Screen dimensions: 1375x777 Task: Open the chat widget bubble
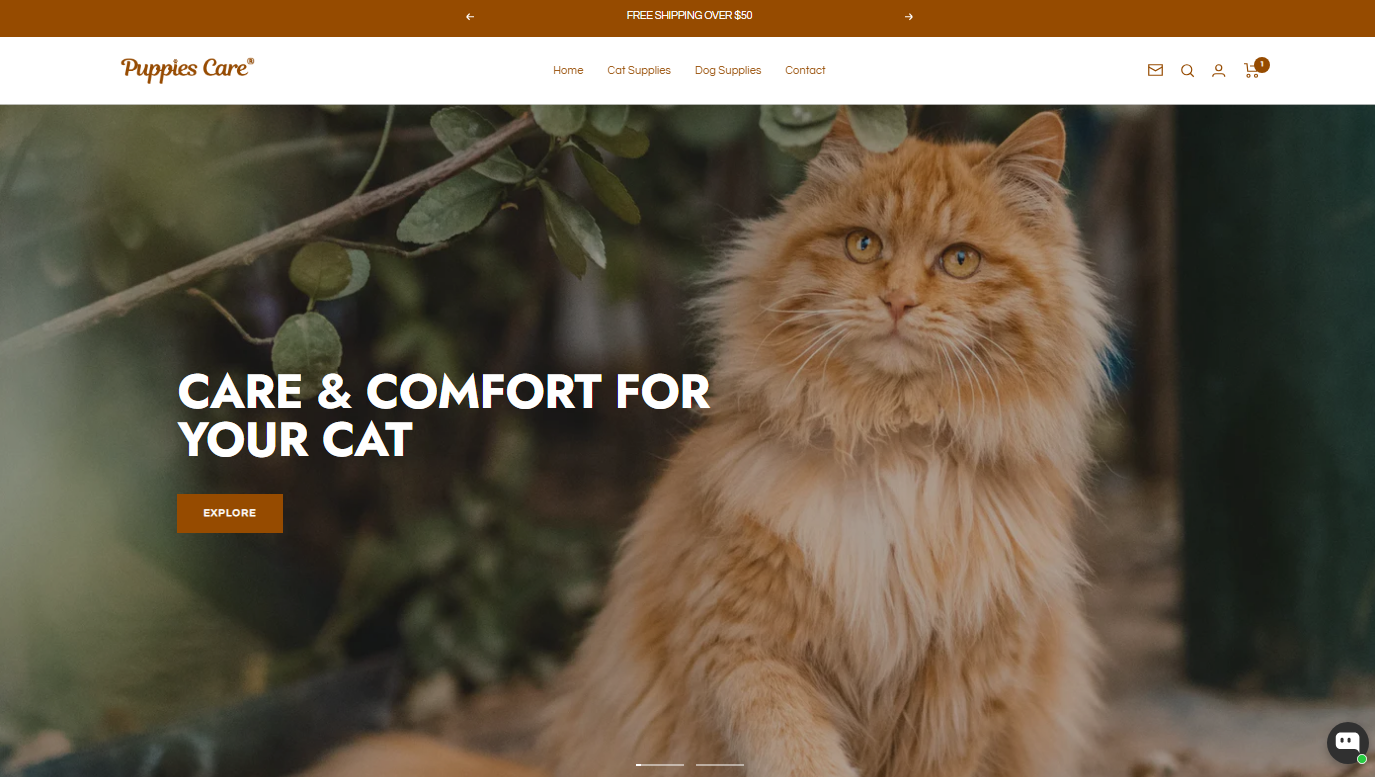1347,742
